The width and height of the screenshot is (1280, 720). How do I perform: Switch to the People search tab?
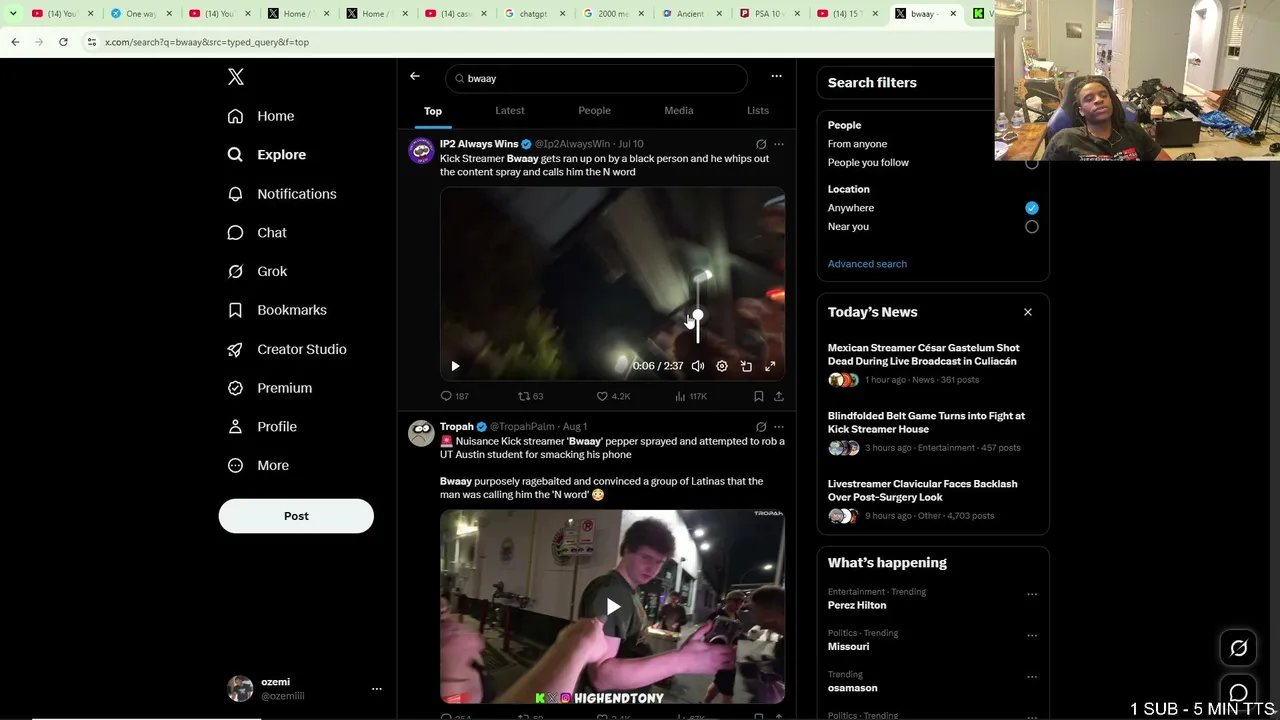(594, 110)
